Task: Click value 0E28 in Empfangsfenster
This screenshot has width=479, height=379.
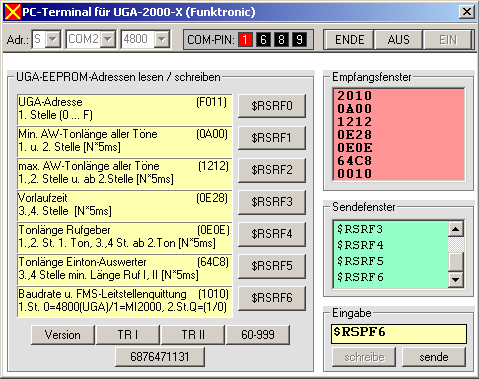Action: point(354,135)
